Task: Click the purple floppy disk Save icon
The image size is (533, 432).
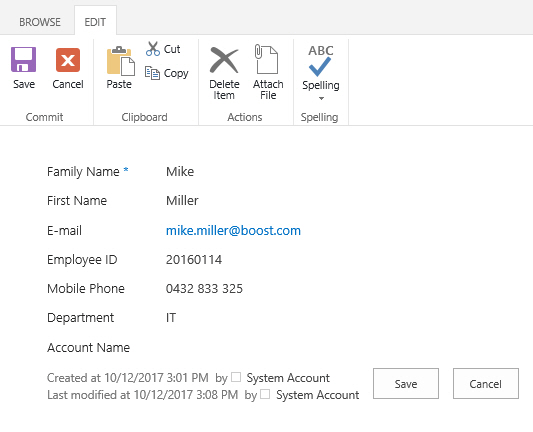Action: pyautogui.click(x=23, y=59)
